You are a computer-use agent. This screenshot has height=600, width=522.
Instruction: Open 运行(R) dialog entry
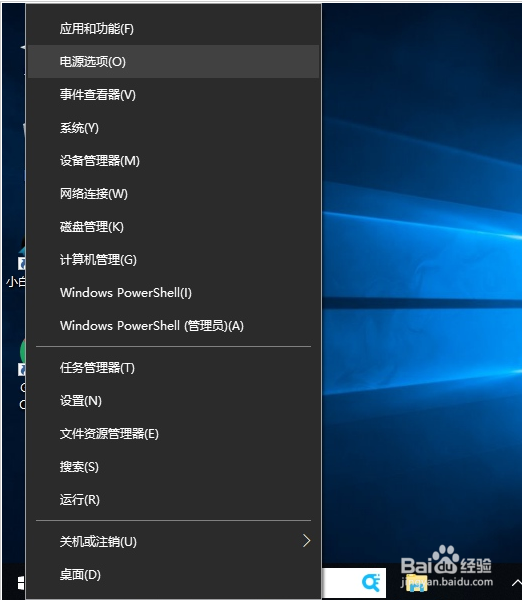pyautogui.click(x=173, y=499)
